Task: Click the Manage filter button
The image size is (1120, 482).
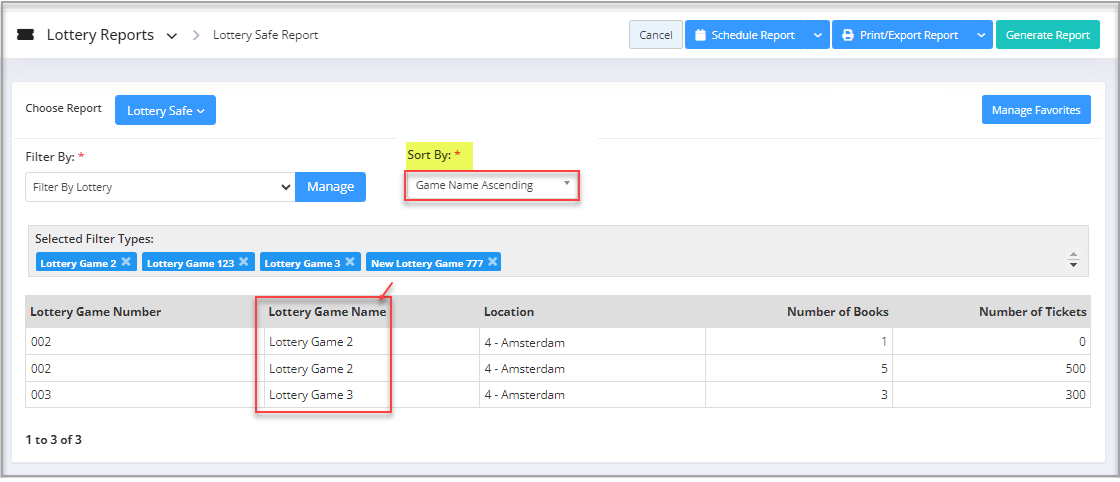Action: click(x=331, y=187)
